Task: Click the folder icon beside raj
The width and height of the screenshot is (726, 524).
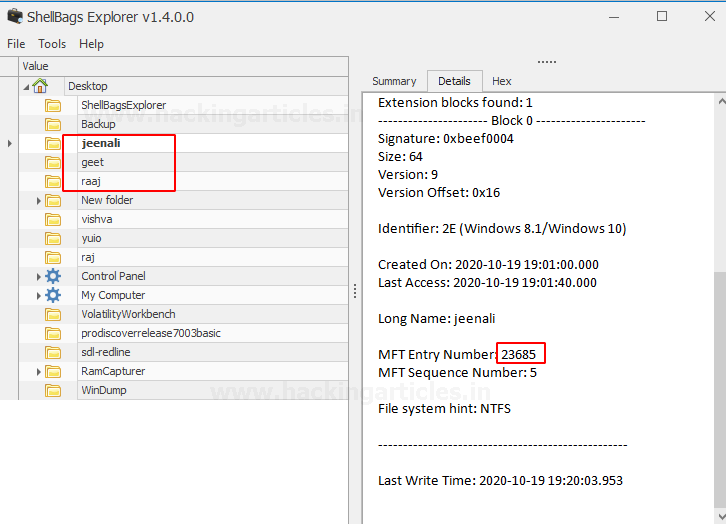Action: pyautogui.click(x=53, y=257)
